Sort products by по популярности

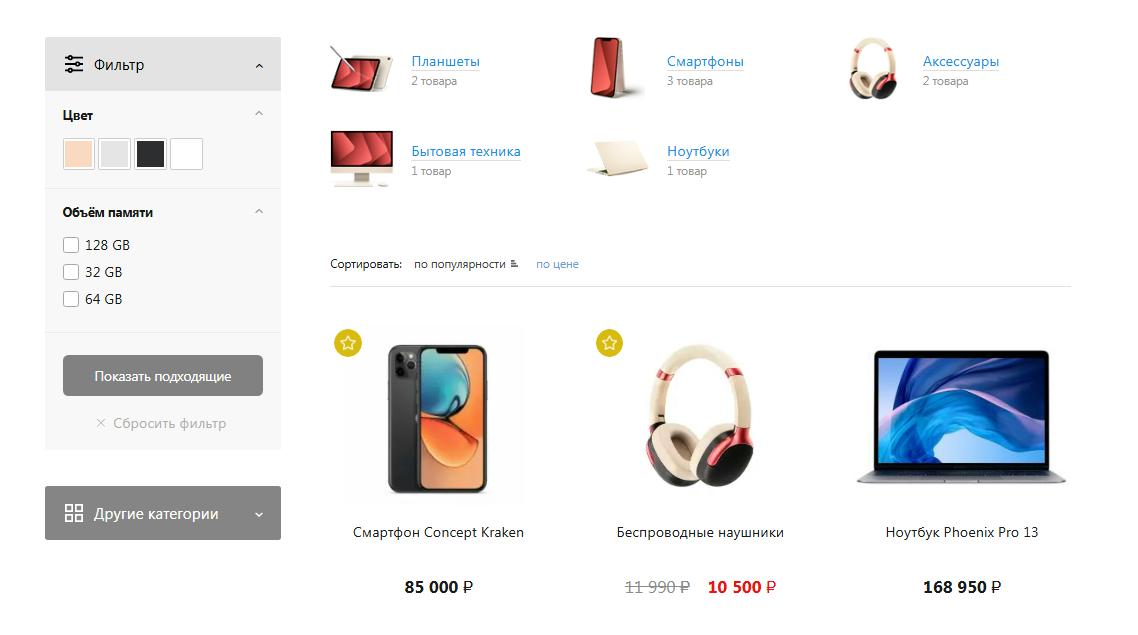(459, 264)
